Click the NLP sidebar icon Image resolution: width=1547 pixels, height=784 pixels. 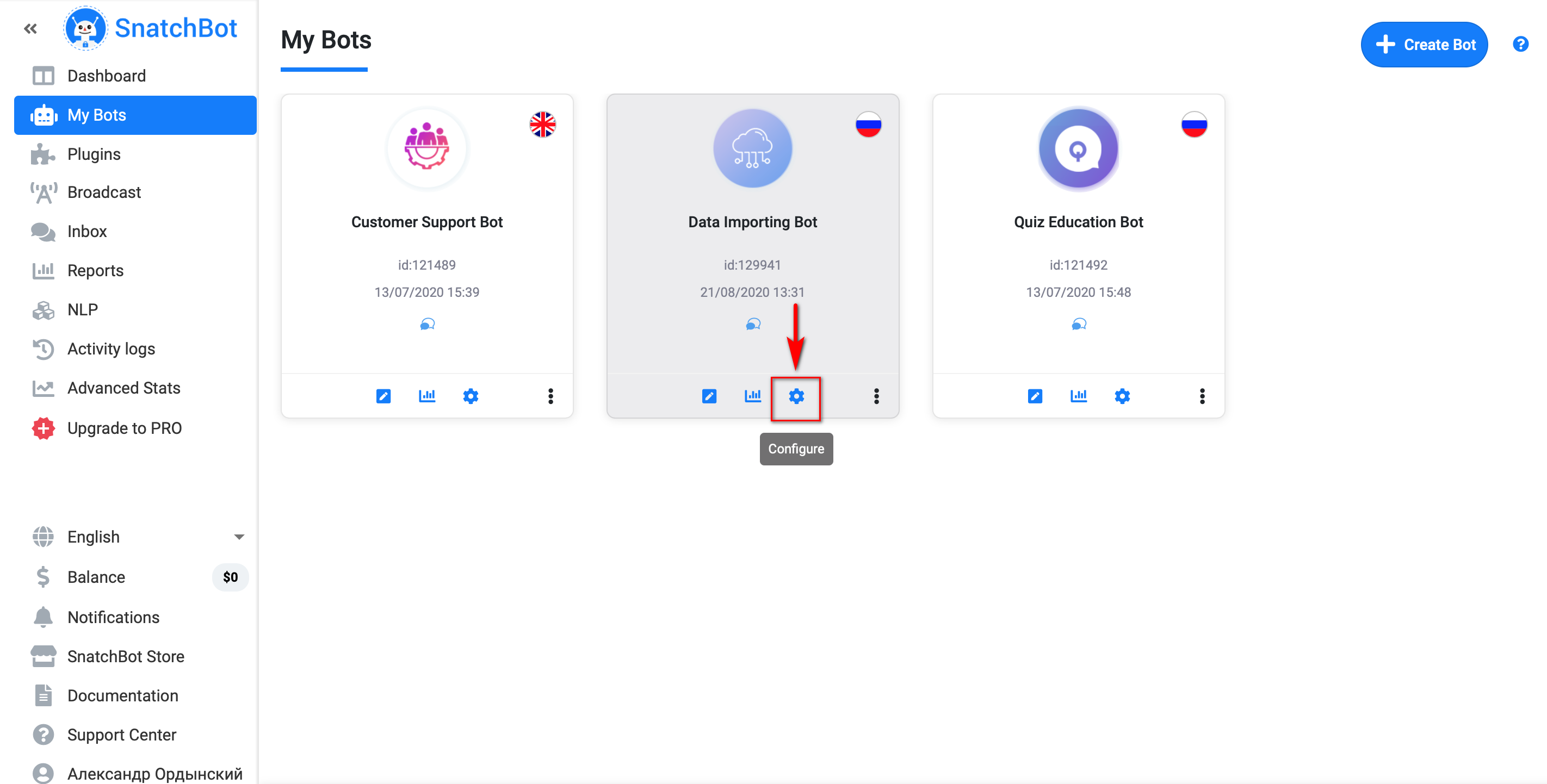pos(41,310)
